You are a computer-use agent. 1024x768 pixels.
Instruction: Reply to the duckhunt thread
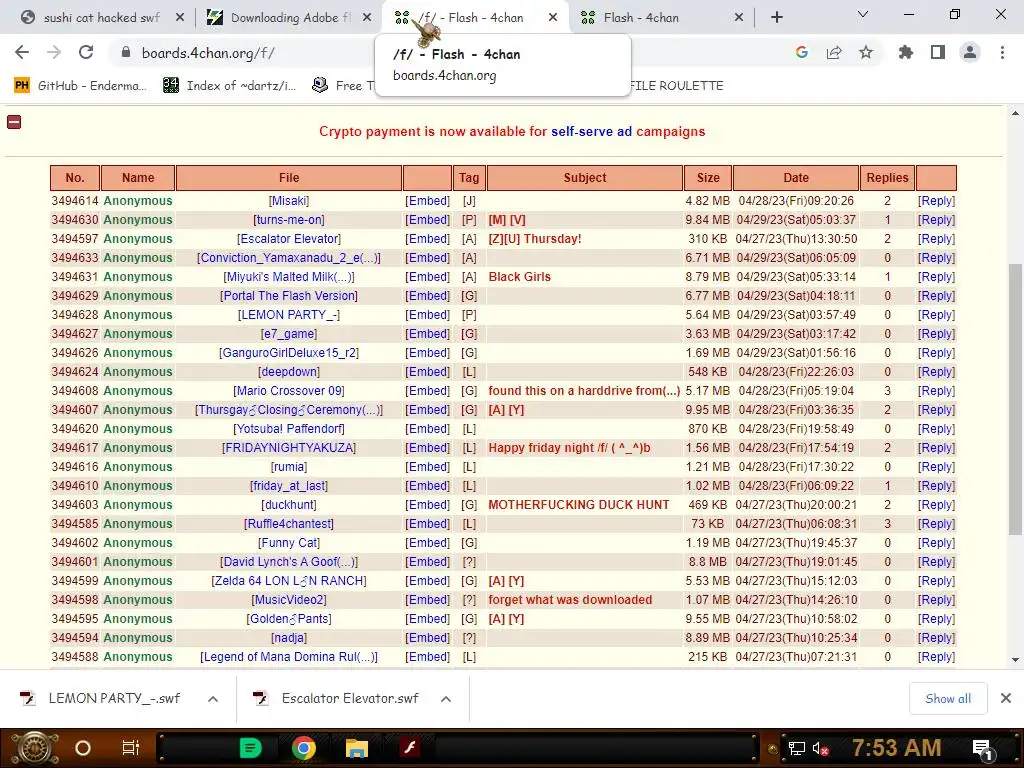click(936, 505)
